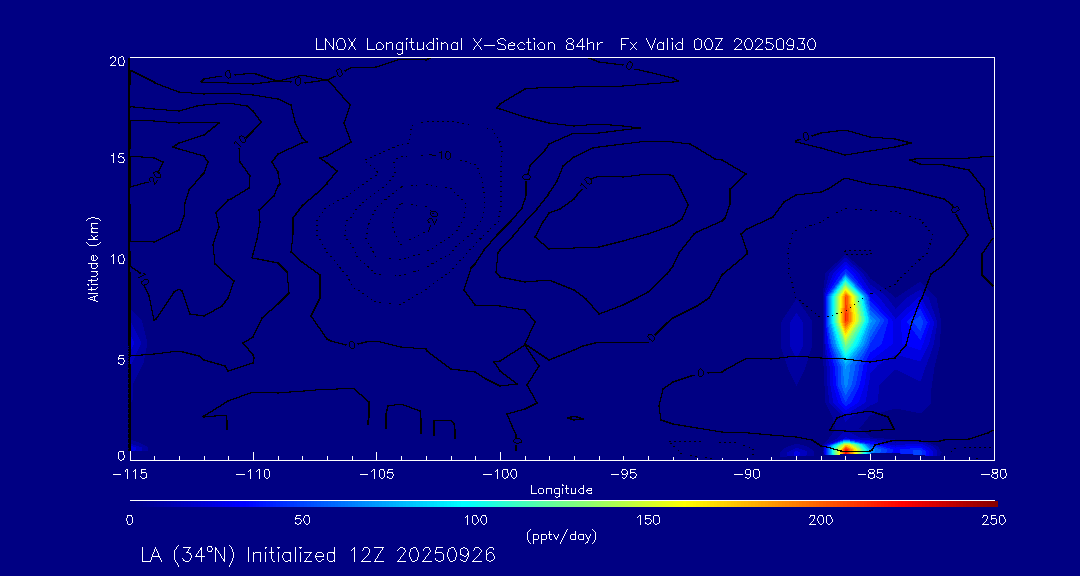Click the surface-level red hotspot near longitude -86
This screenshot has height=576, width=1080.
tap(847, 449)
